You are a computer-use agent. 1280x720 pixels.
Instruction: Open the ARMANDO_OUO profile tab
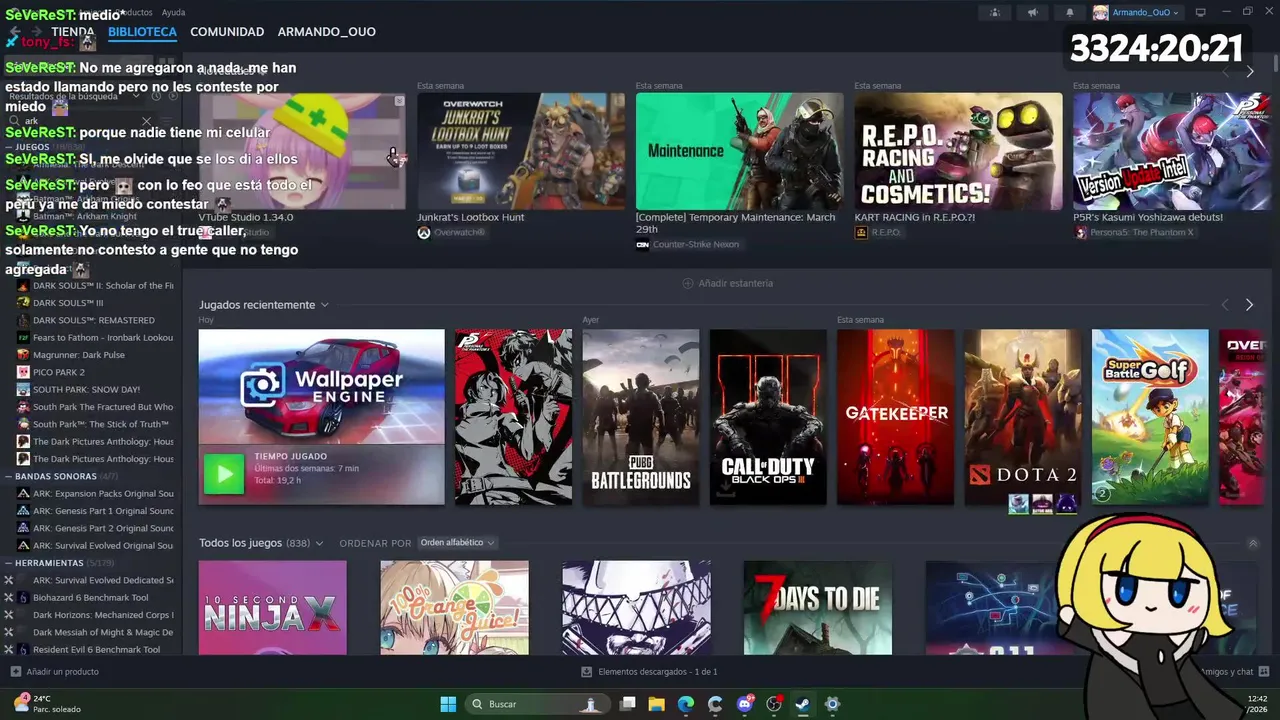(327, 32)
